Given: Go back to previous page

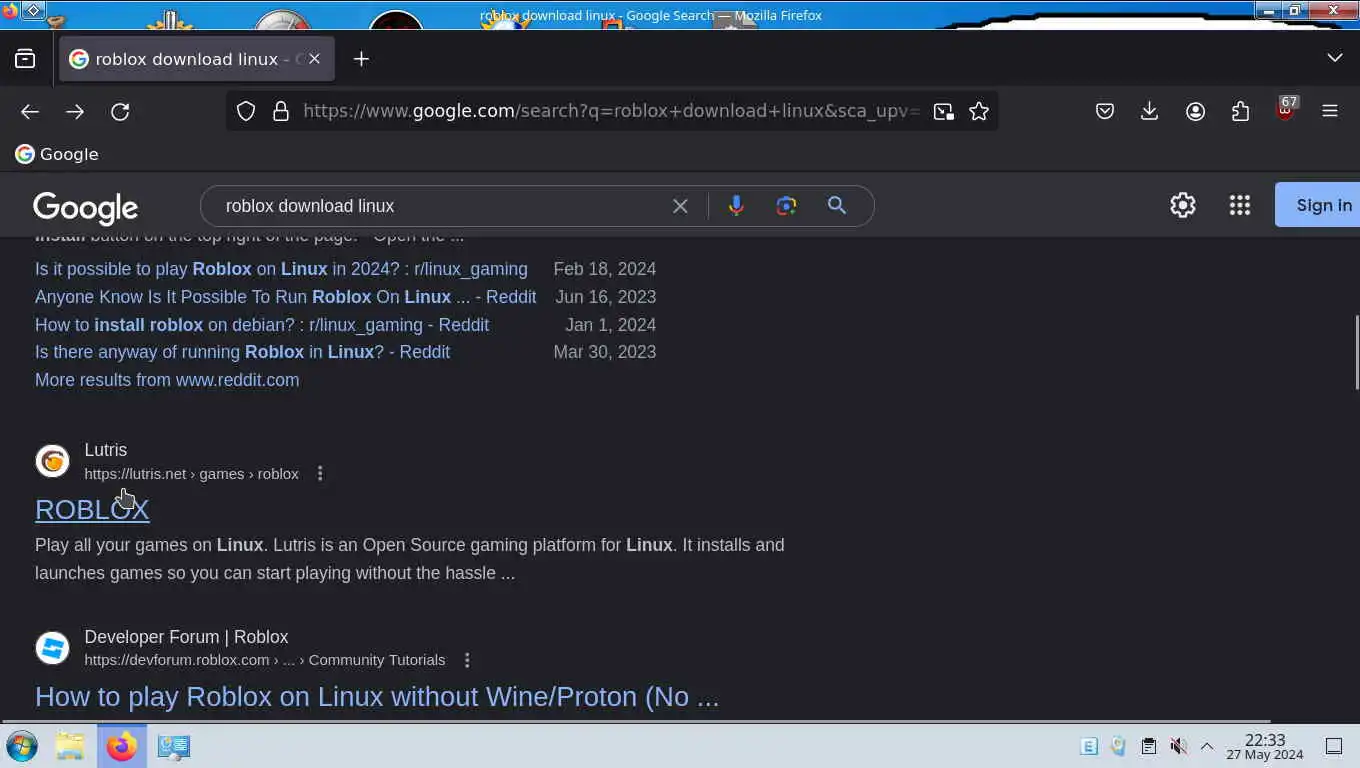Looking at the screenshot, I should (x=30, y=111).
